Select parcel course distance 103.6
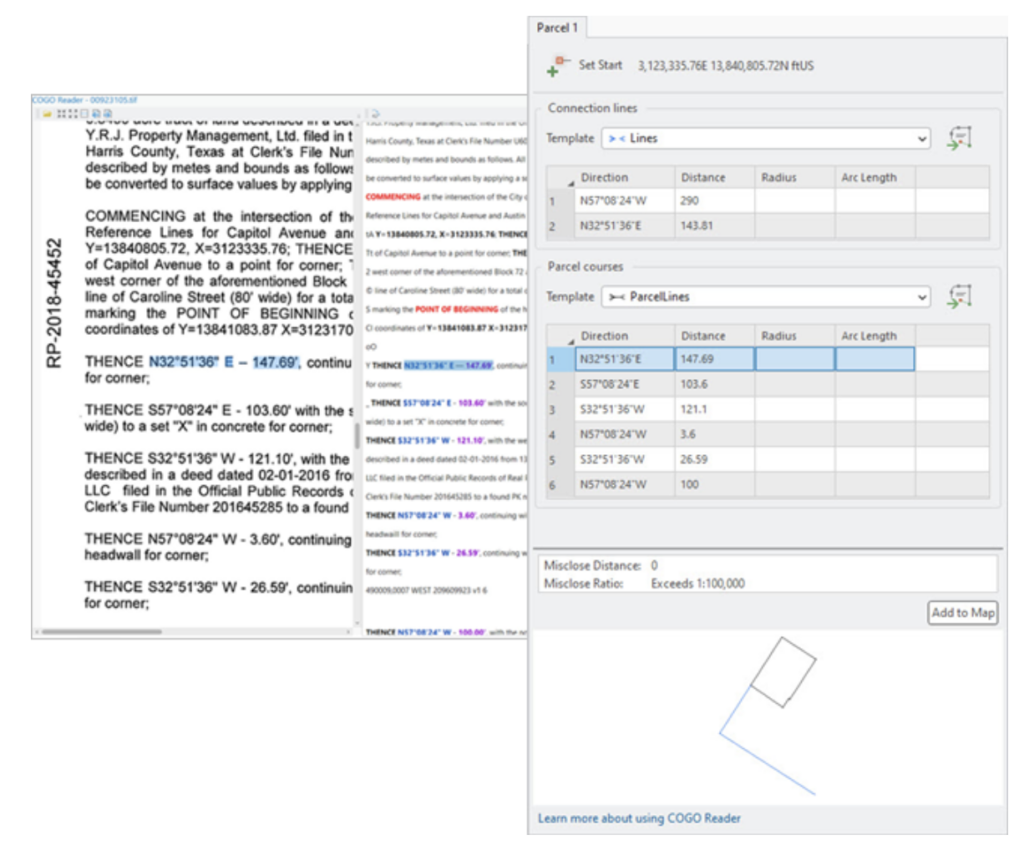Viewport: 1024px width, 855px height. point(715,385)
